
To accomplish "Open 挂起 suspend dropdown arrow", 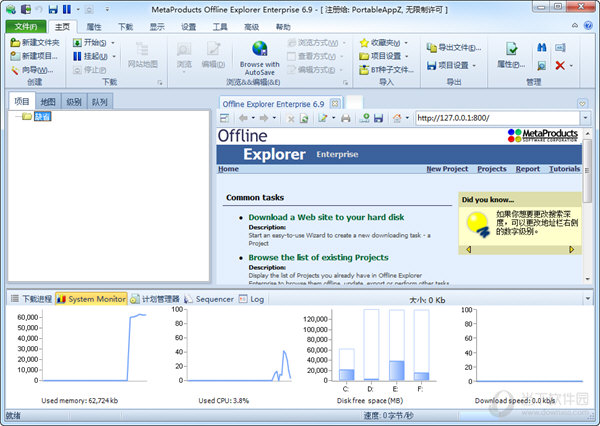I will coord(114,56).
